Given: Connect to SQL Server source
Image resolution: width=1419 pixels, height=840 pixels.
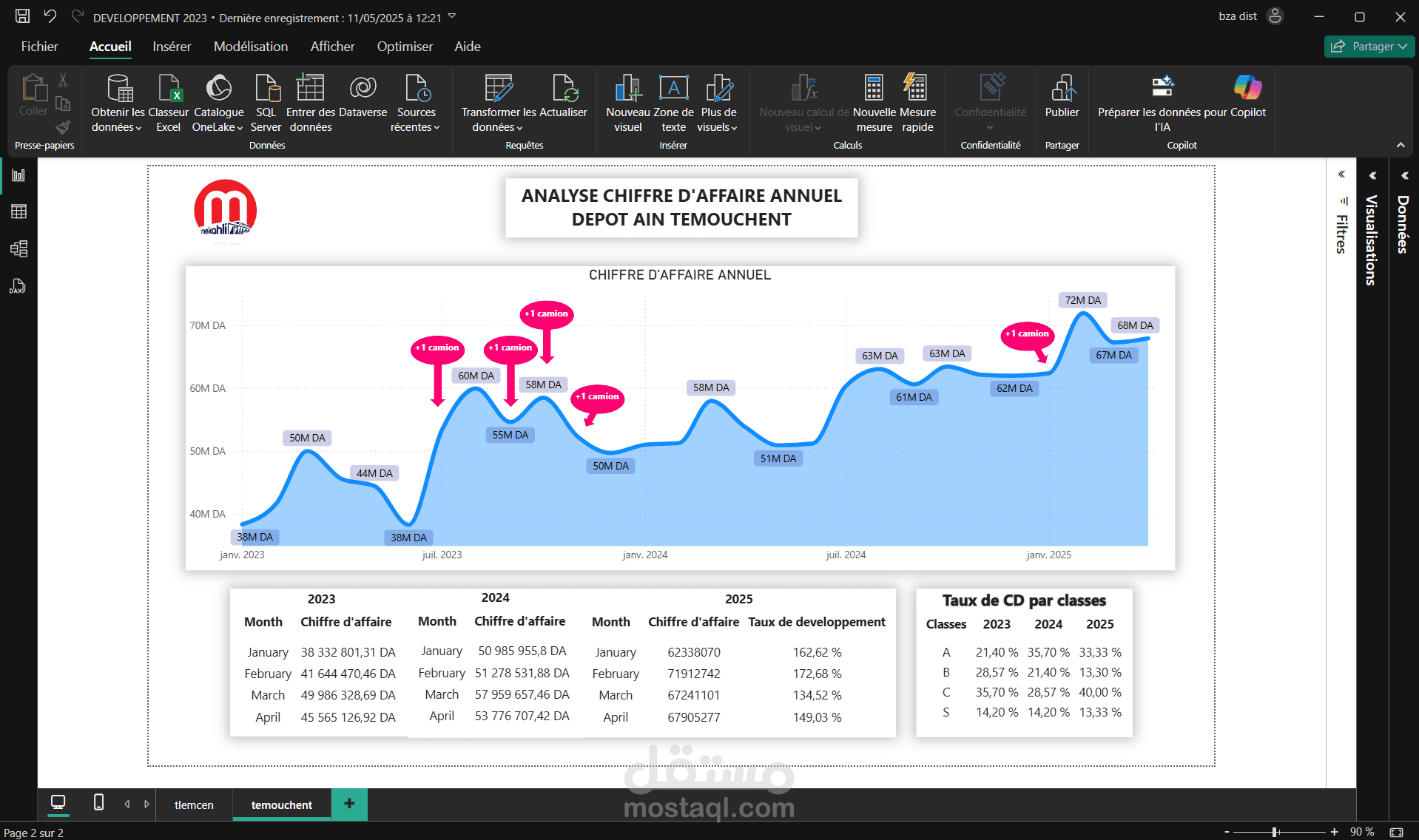Looking at the screenshot, I should [266, 104].
